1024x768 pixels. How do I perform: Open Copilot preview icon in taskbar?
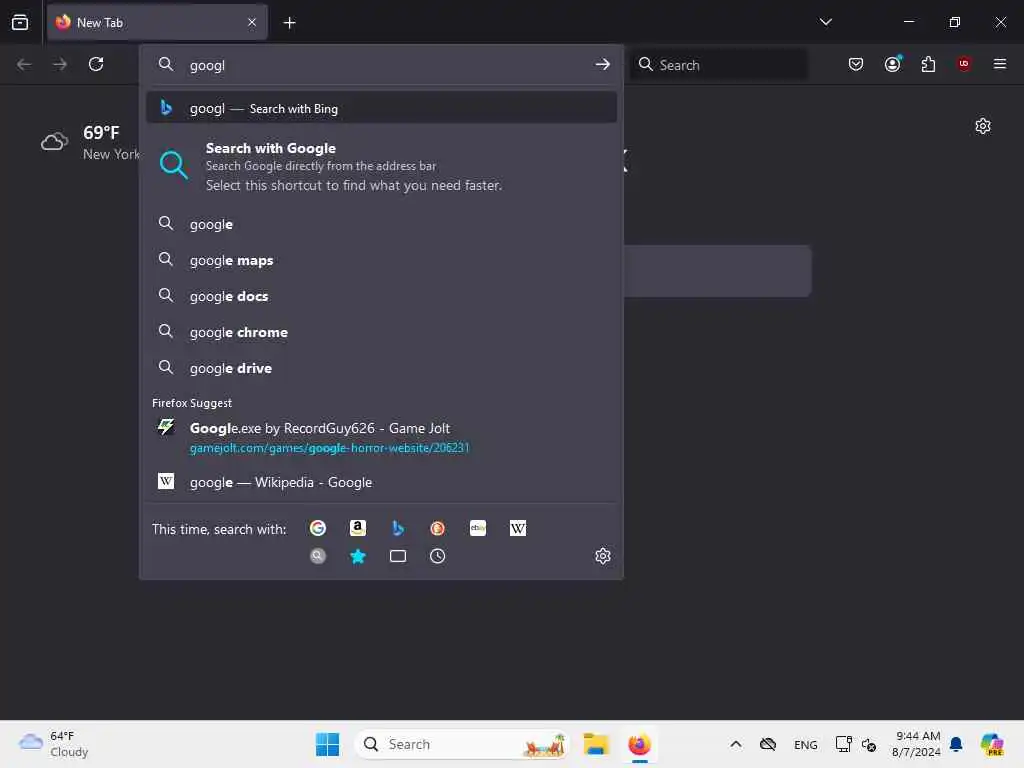pos(992,744)
